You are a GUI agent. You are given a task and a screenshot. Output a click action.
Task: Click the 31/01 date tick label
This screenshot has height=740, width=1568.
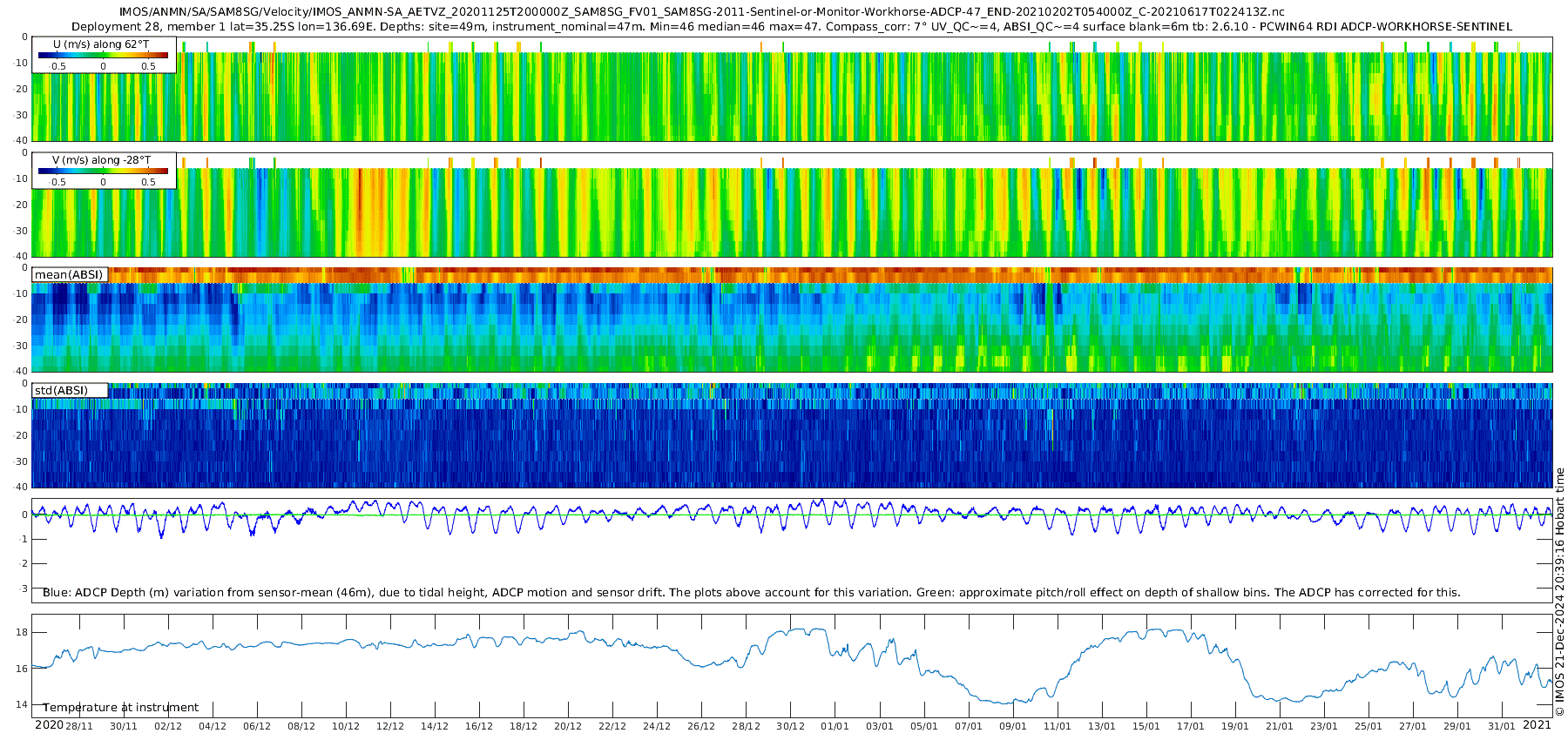click(x=1501, y=727)
